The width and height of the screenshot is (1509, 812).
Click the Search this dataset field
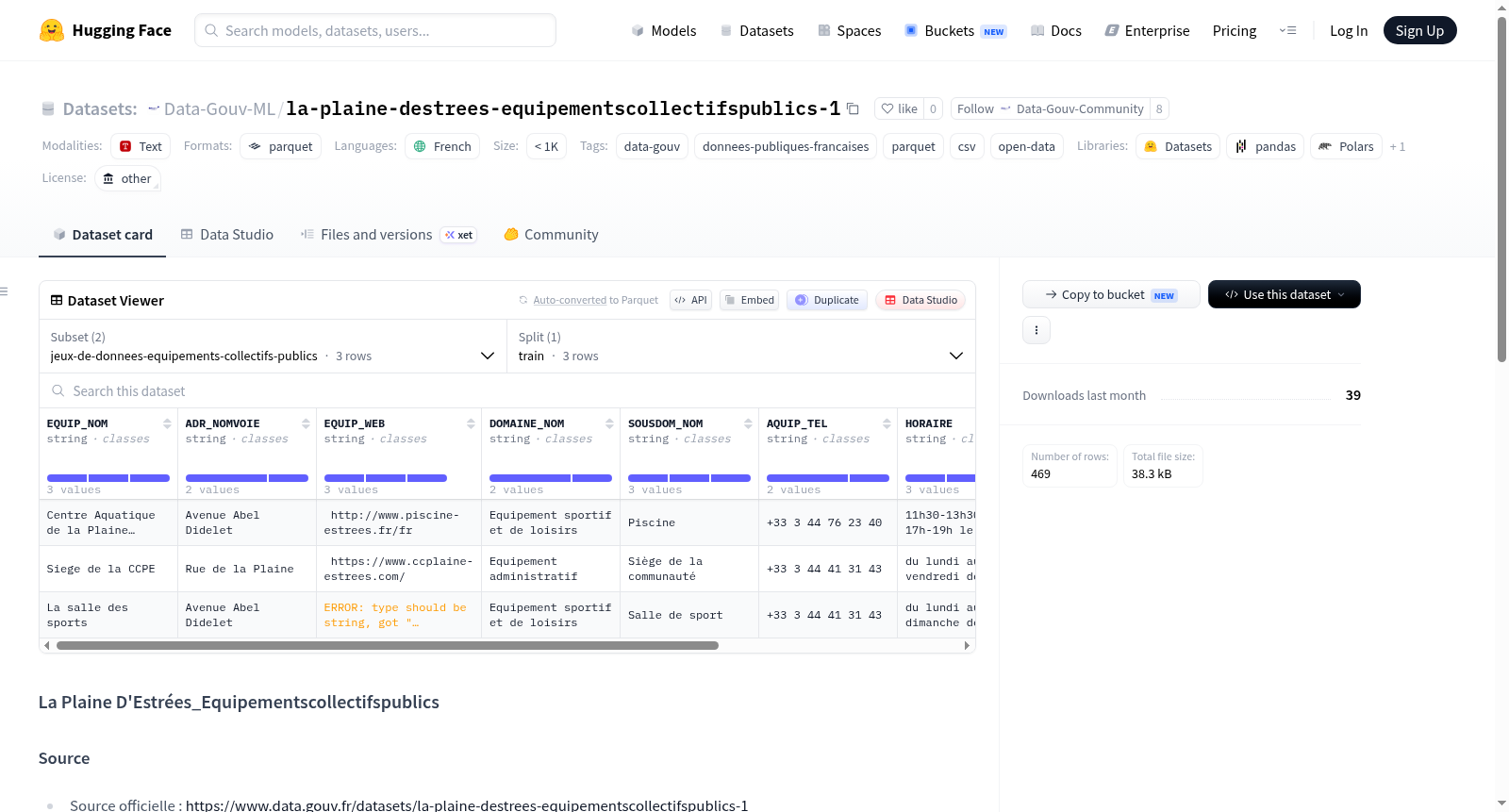point(507,390)
